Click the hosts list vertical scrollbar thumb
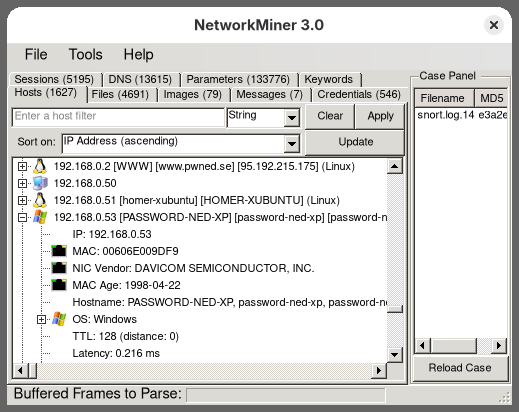Viewport: 519px width, 412px height. pos(395,309)
